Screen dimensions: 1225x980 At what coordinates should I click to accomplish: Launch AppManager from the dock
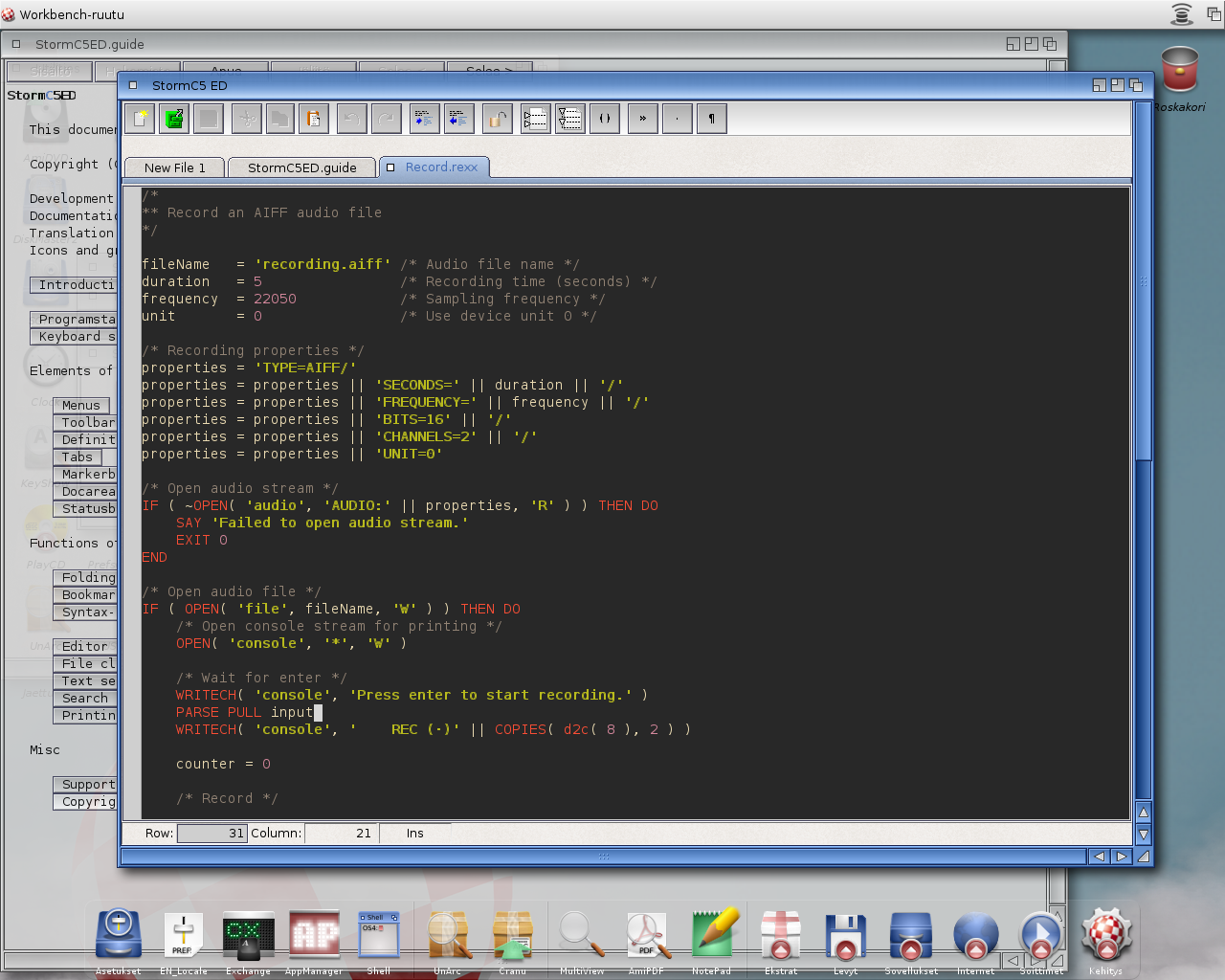click(314, 935)
